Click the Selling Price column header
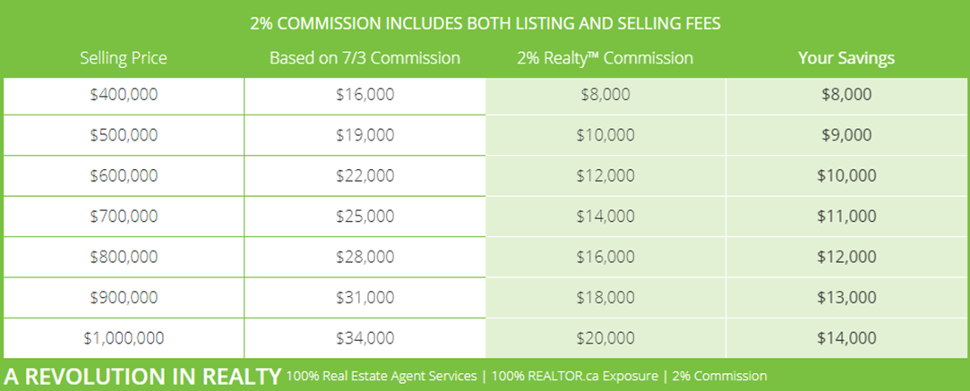The height and width of the screenshot is (391, 970). point(123,58)
